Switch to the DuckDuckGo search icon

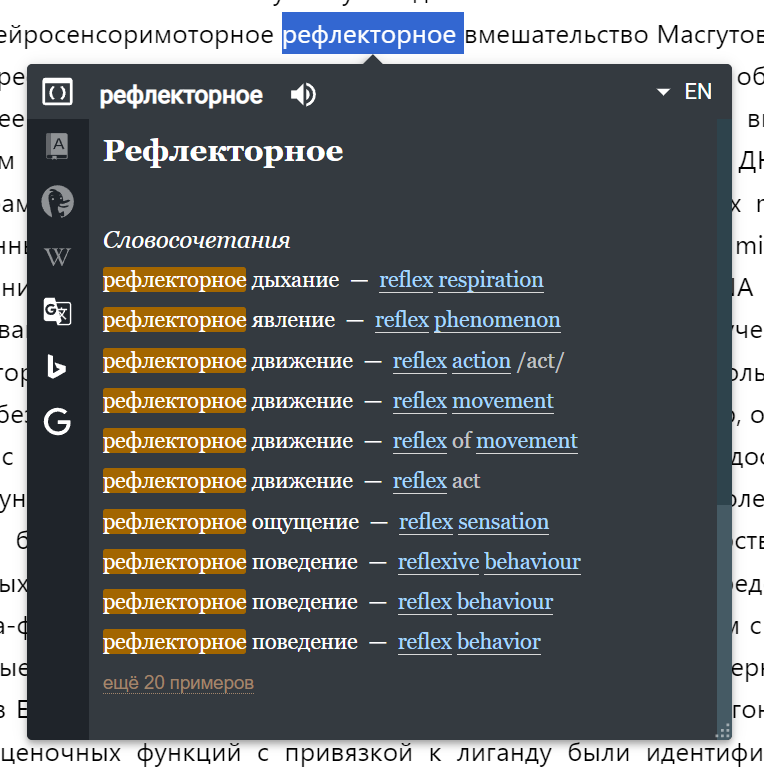coord(57,202)
